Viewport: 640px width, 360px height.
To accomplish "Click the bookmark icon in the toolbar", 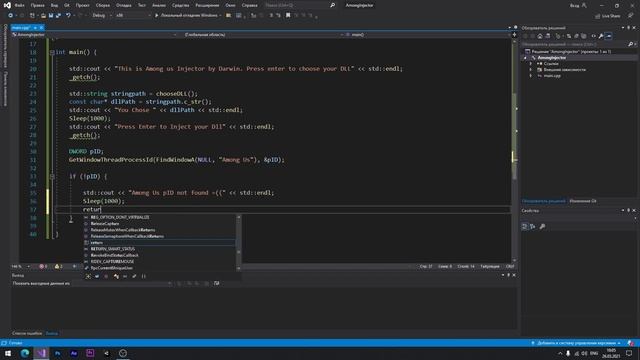I will tap(288, 16).
